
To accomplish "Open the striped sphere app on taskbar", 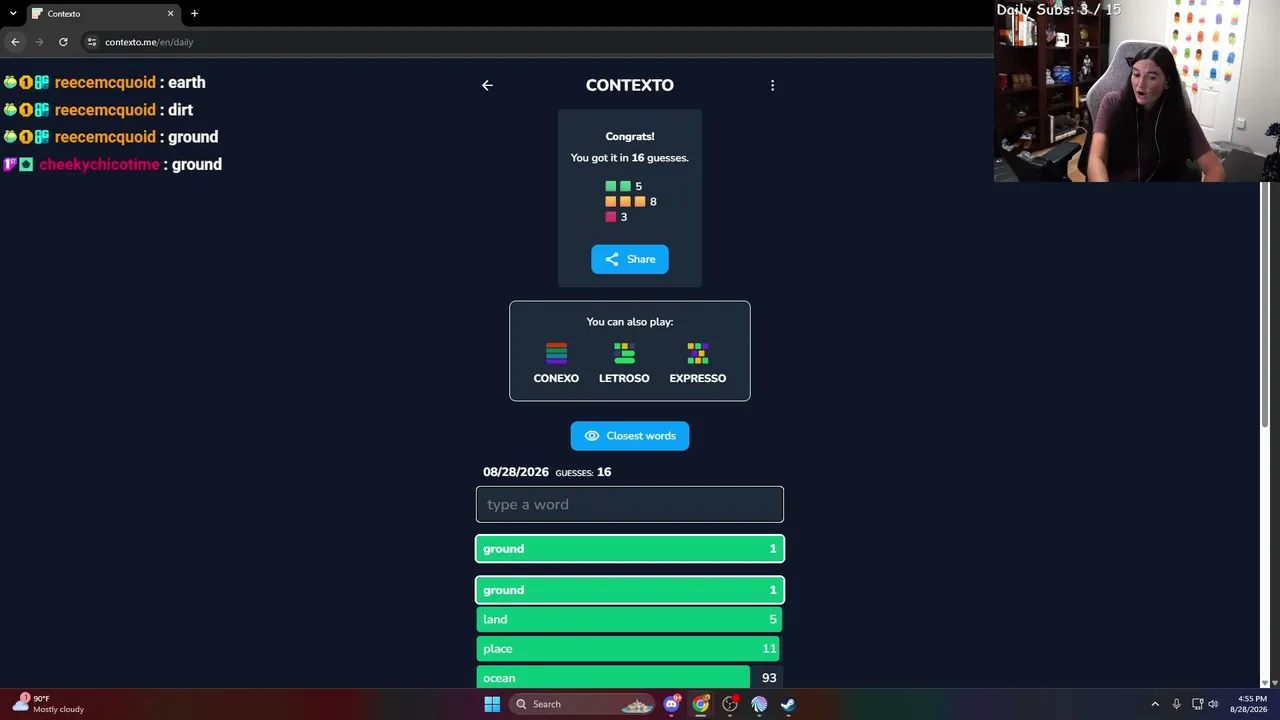I will click(x=759, y=704).
